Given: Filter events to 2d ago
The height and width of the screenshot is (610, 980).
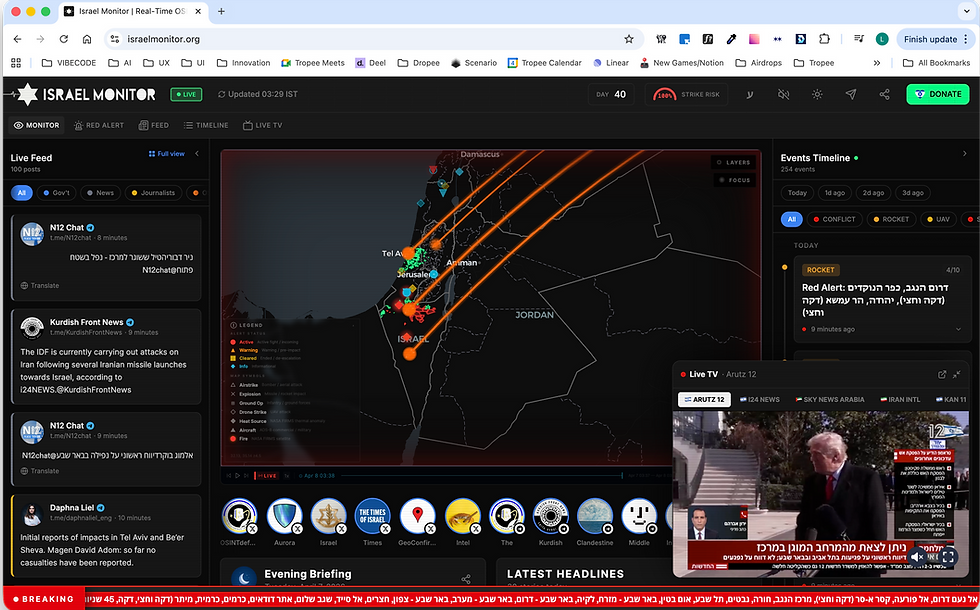Looking at the screenshot, I should click(872, 193).
